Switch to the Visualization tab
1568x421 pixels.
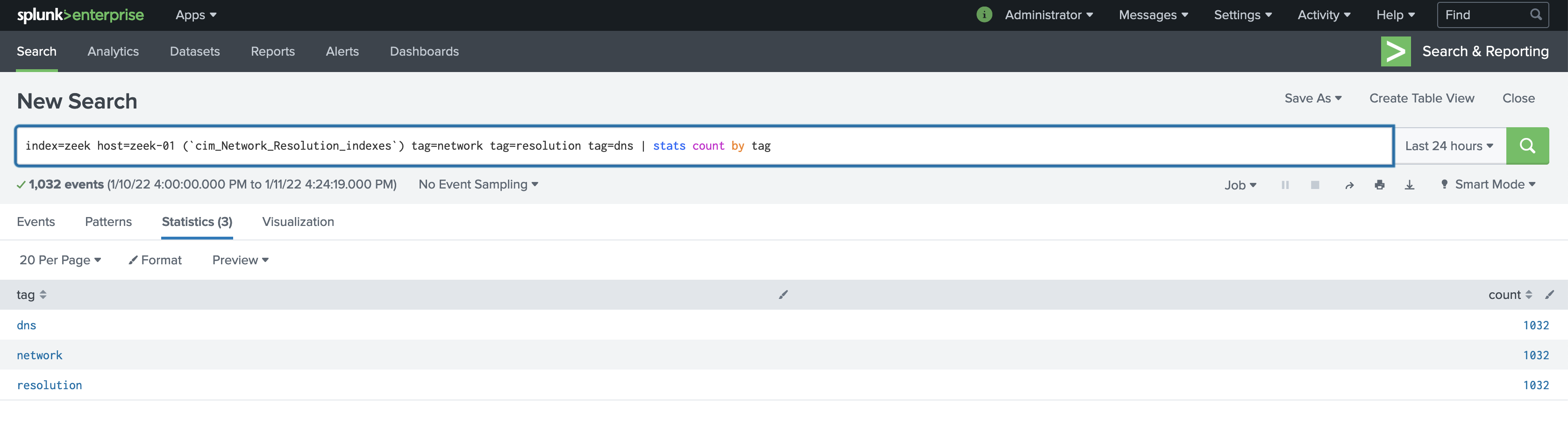[298, 221]
